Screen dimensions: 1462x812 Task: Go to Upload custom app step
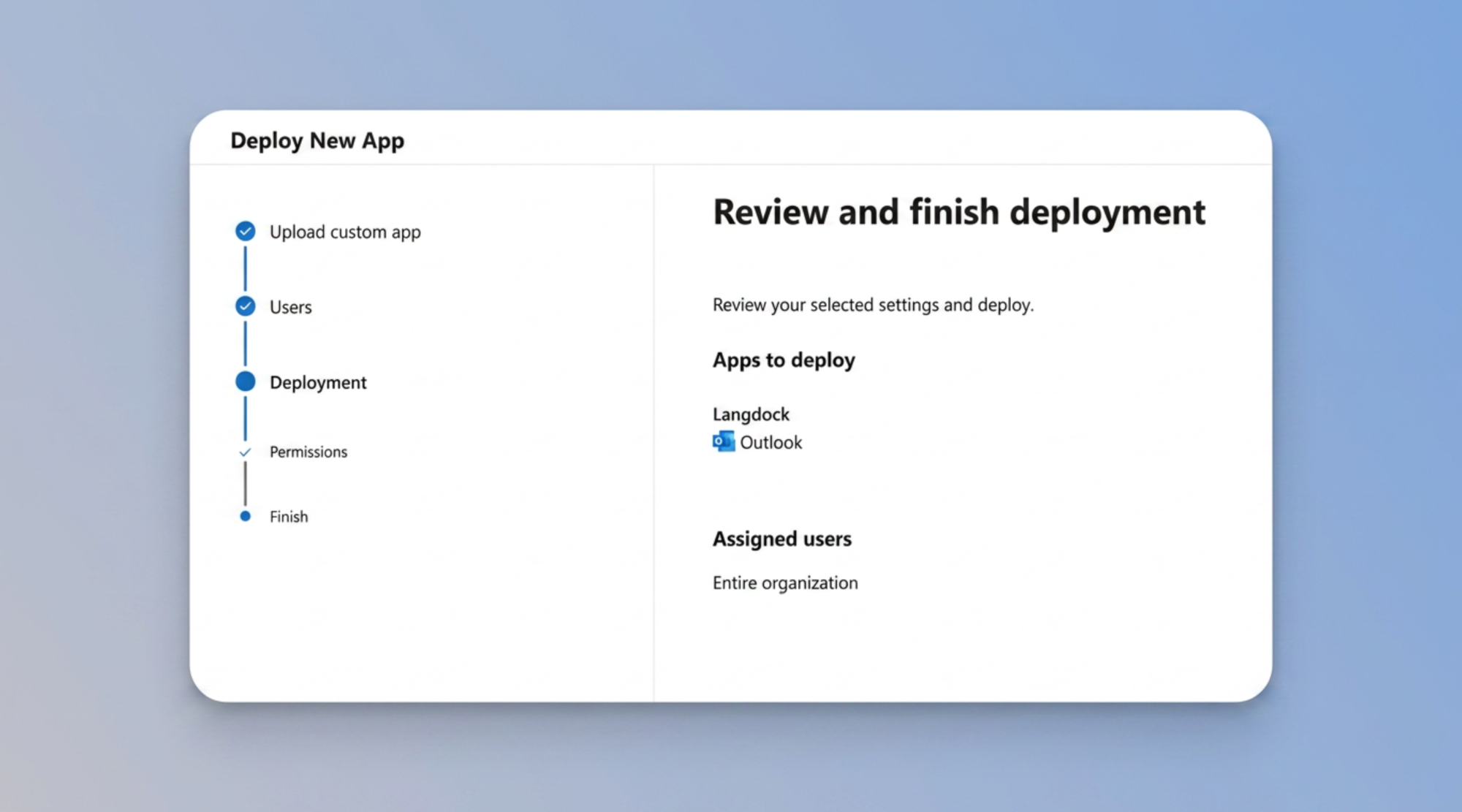point(345,232)
